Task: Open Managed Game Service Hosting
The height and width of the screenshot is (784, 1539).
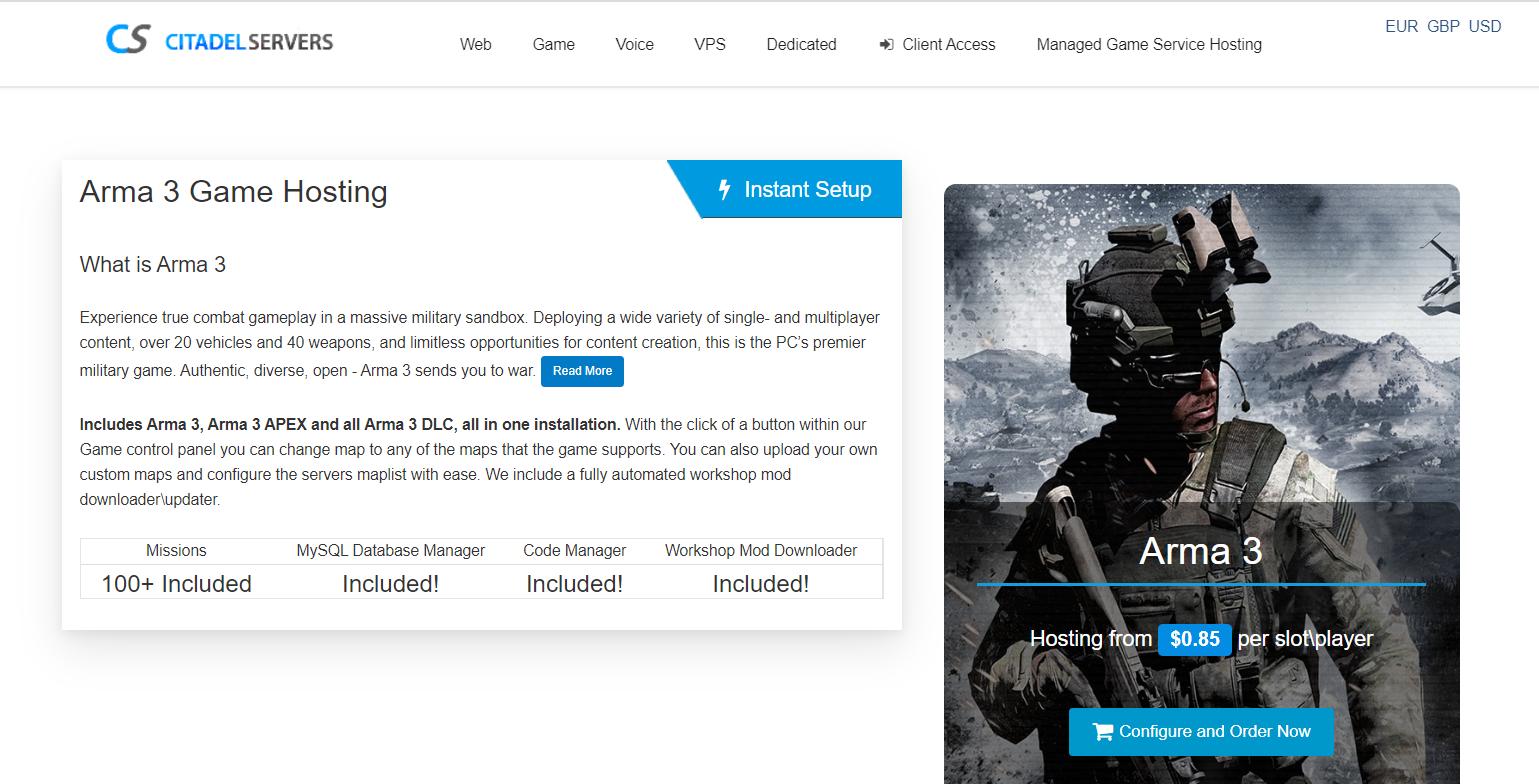Action: coord(1149,44)
